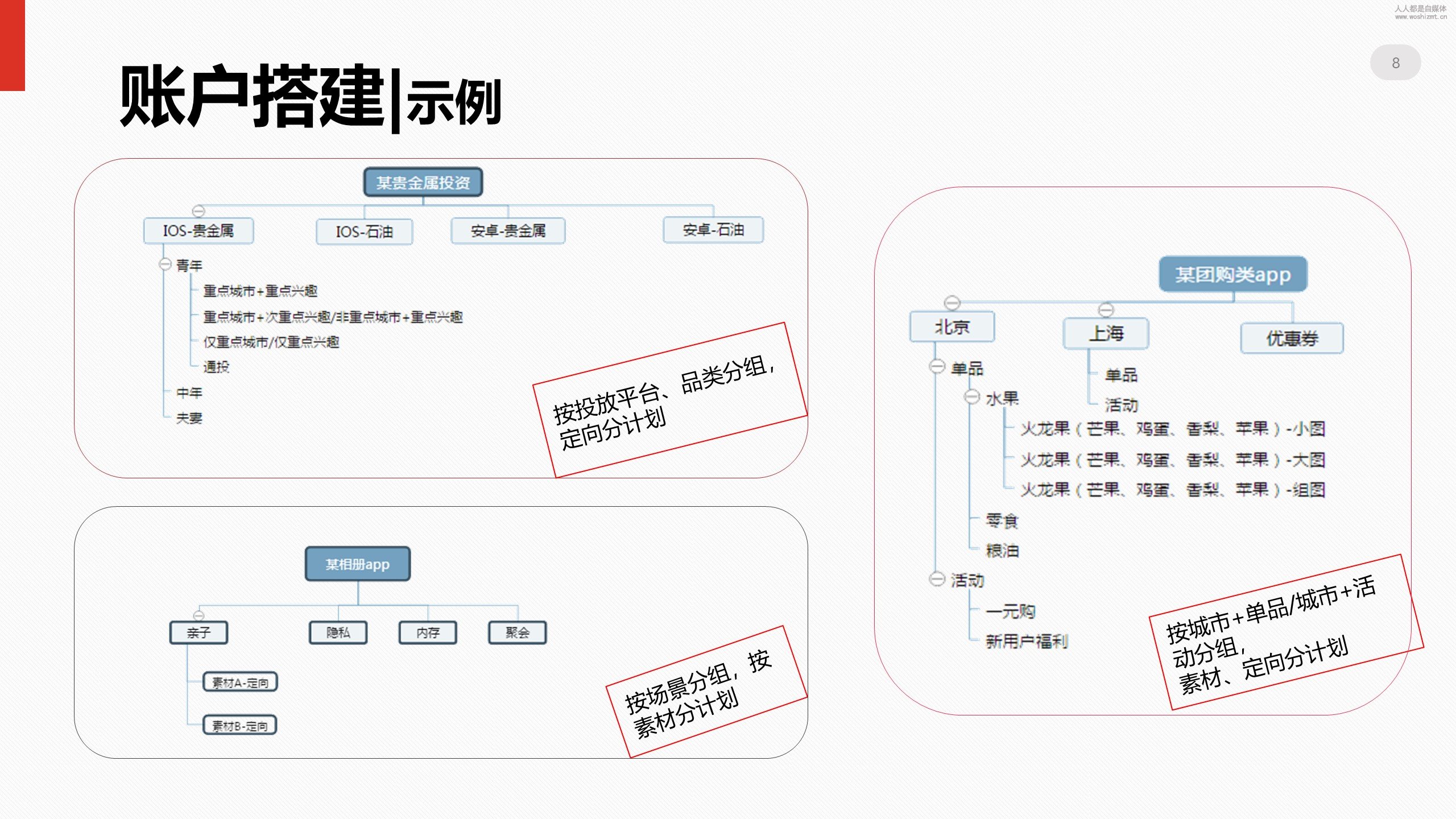Collapse the 青年 subtree toggle

[165, 264]
